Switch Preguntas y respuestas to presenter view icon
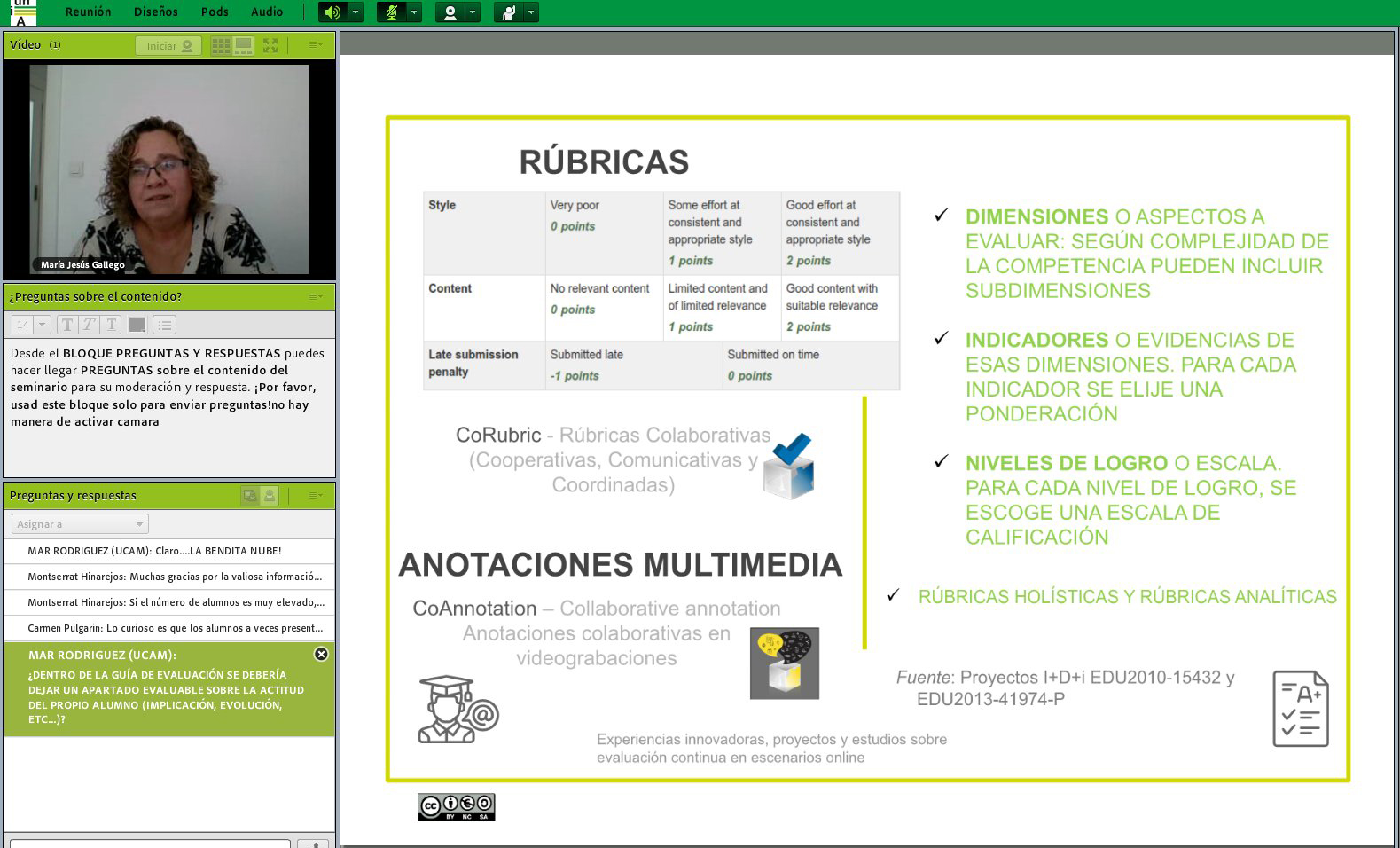 click(x=250, y=496)
